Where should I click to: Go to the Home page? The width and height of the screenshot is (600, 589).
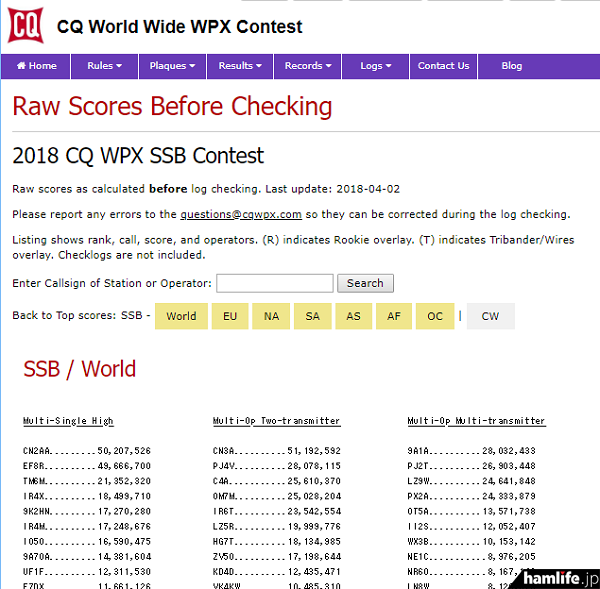(x=36, y=66)
